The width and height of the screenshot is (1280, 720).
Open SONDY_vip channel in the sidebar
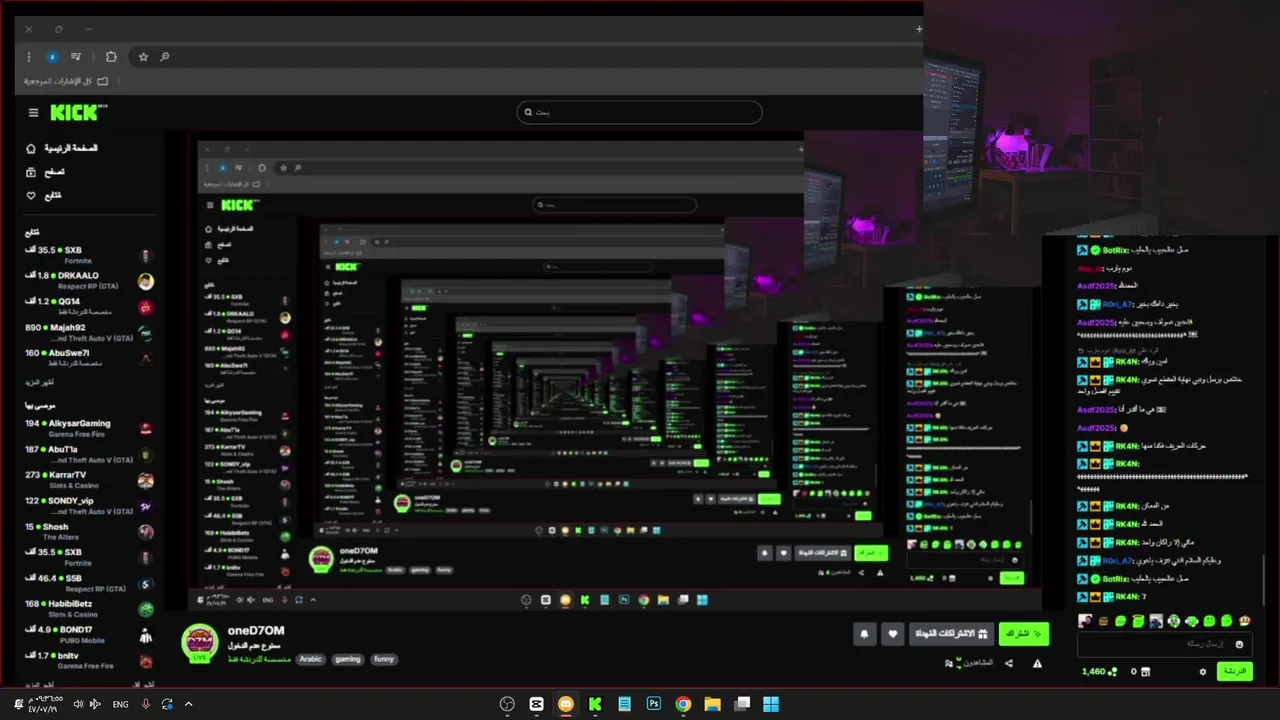pos(90,506)
